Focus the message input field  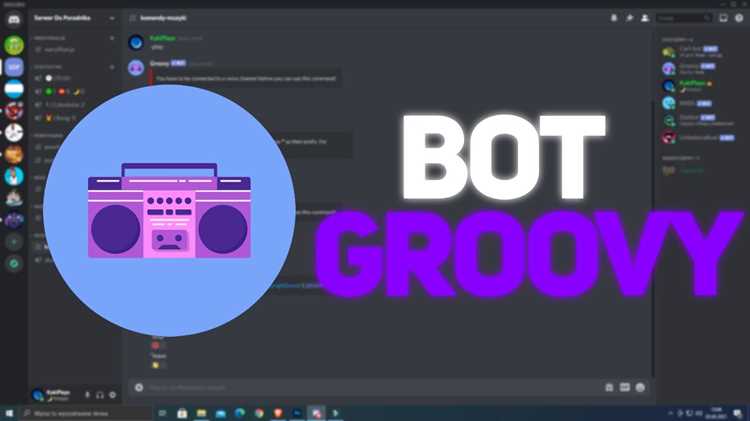point(373,388)
